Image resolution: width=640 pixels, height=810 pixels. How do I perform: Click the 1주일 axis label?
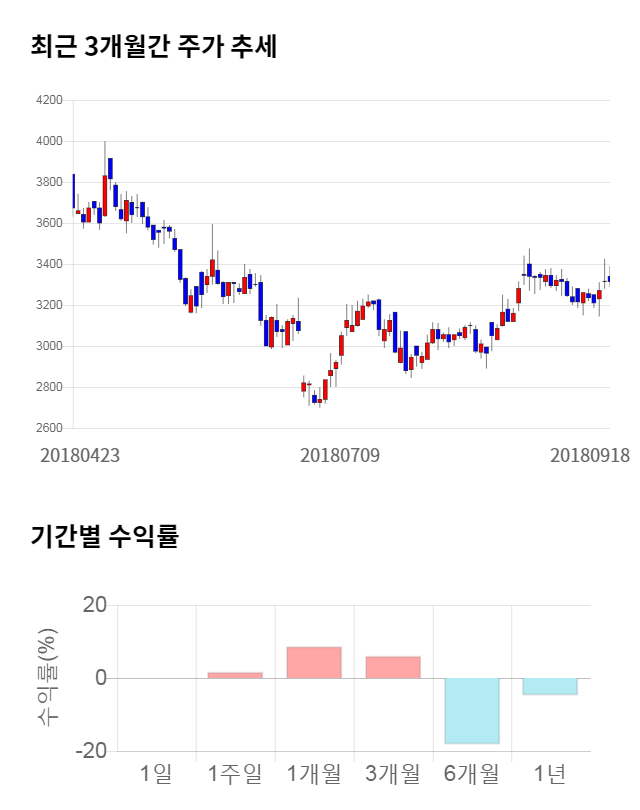pyautogui.click(x=235, y=773)
